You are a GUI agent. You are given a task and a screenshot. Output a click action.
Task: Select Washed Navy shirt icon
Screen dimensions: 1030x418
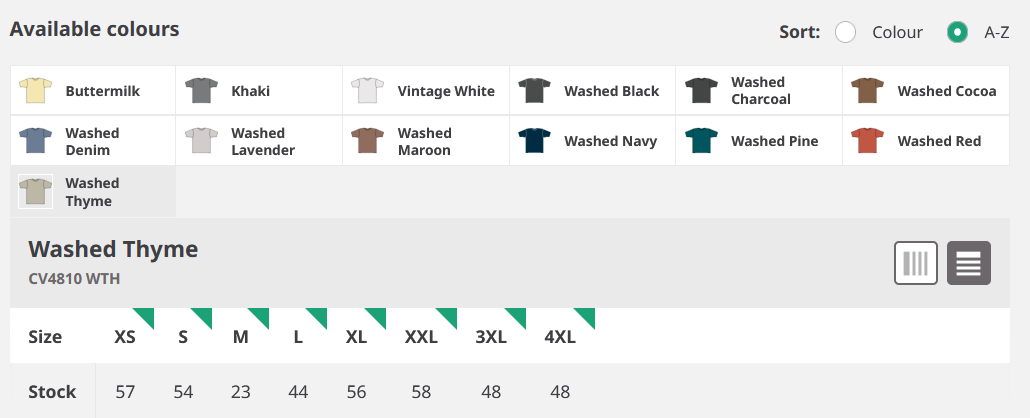pyautogui.click(x=535, y=141)
